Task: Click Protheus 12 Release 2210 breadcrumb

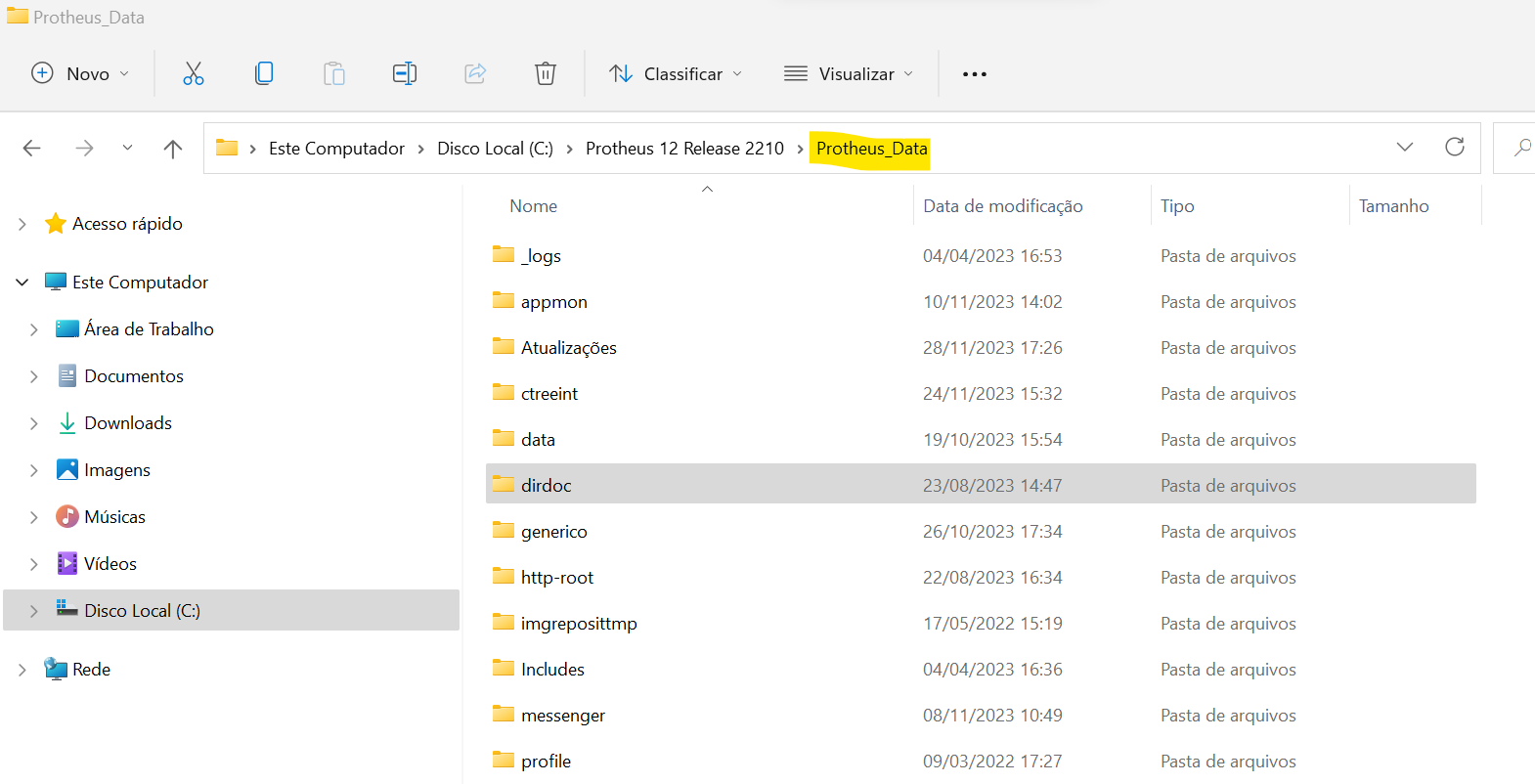Action: click(x=684, y=149)
